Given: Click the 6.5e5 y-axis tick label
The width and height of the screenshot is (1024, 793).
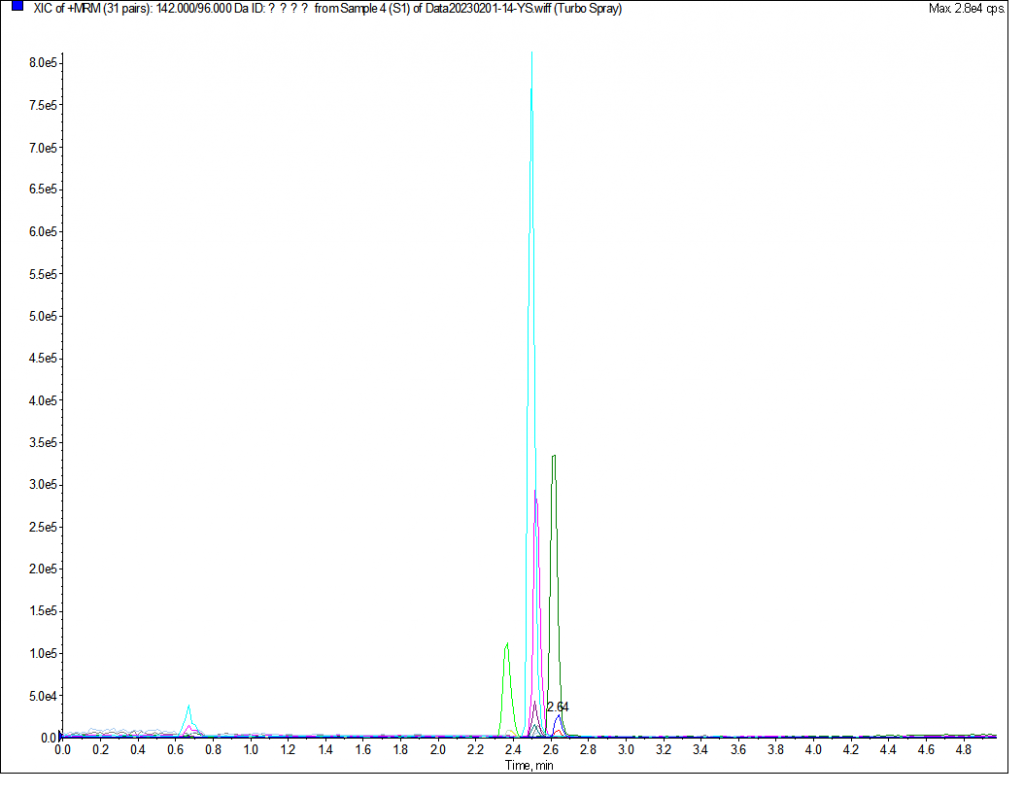Looking at the screenshot, I should 43,189.
